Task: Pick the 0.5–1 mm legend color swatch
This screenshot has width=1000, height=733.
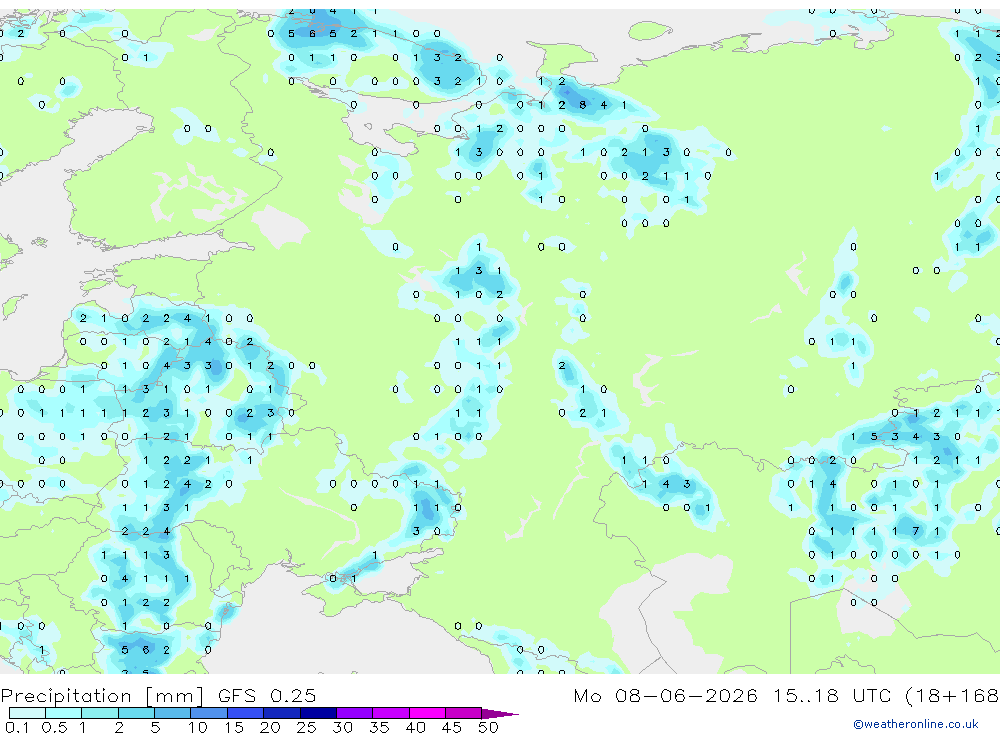Action: (63, 713)
